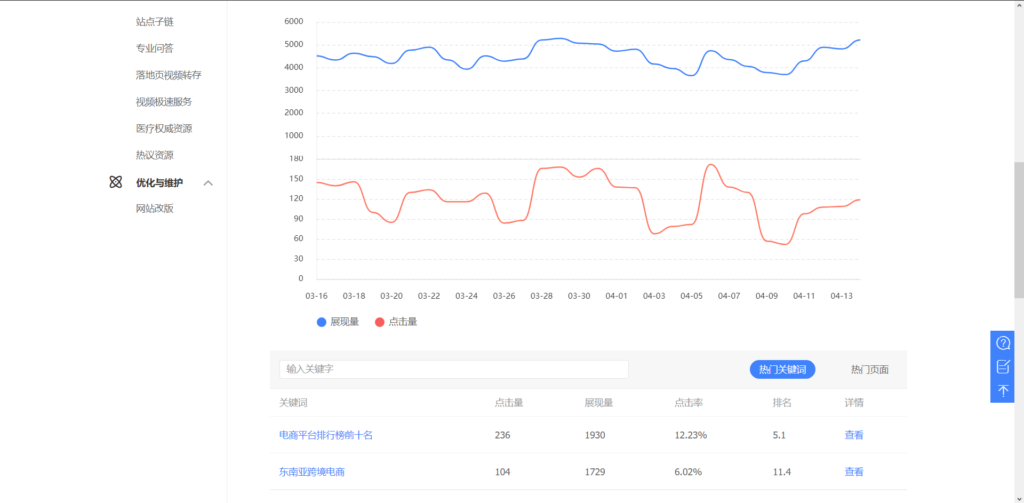The image size is (1024, 503).
Task: Click the back-to-top arrow icon
Action: pyautogui.click(x=1003, y=391)
